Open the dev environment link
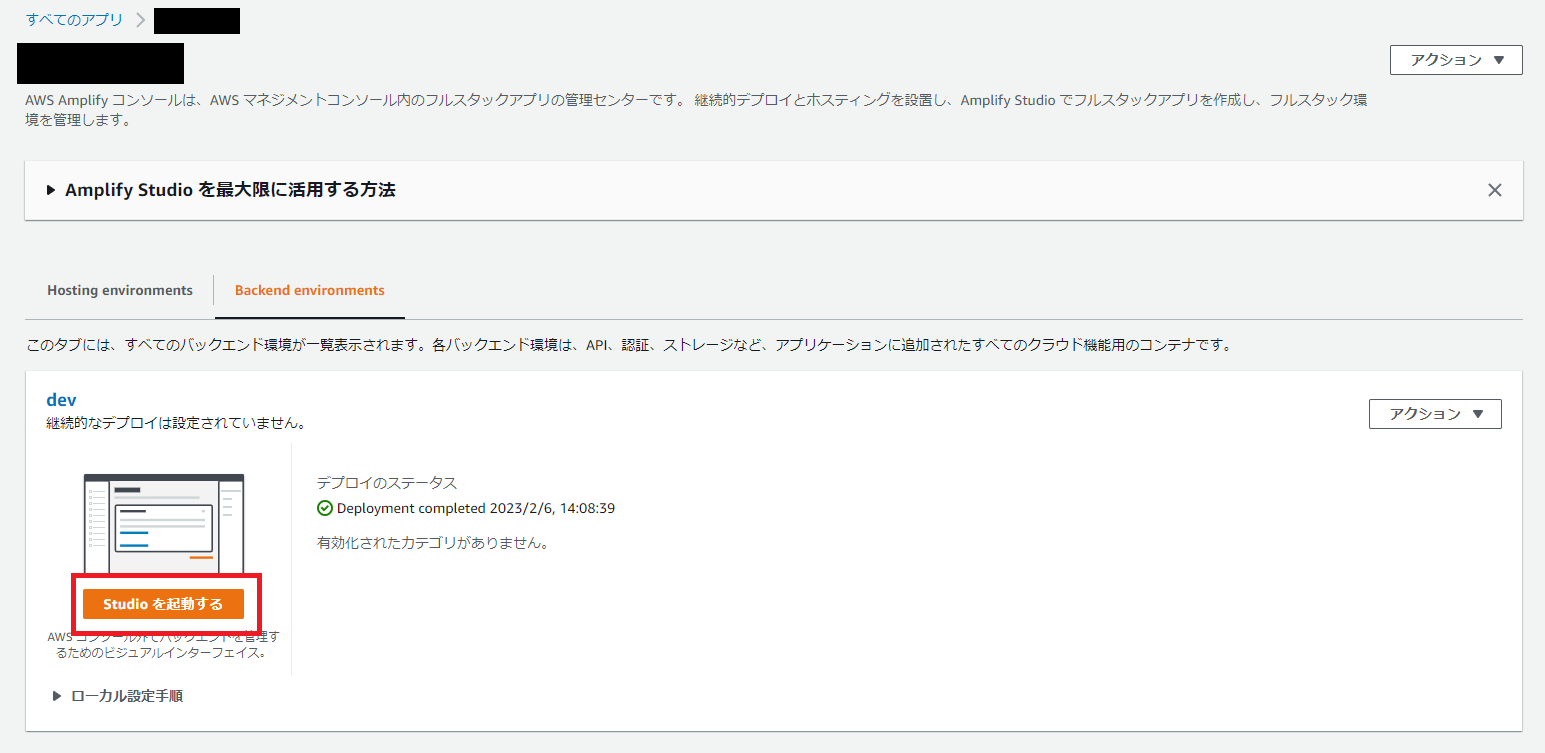The height and width of the screenshot is (753, 1545). pyautogui.click(x=61, y=400)
